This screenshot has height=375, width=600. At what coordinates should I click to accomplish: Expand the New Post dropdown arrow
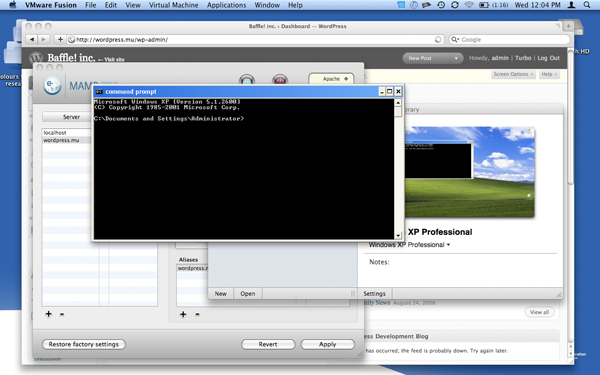click(456, 59)
